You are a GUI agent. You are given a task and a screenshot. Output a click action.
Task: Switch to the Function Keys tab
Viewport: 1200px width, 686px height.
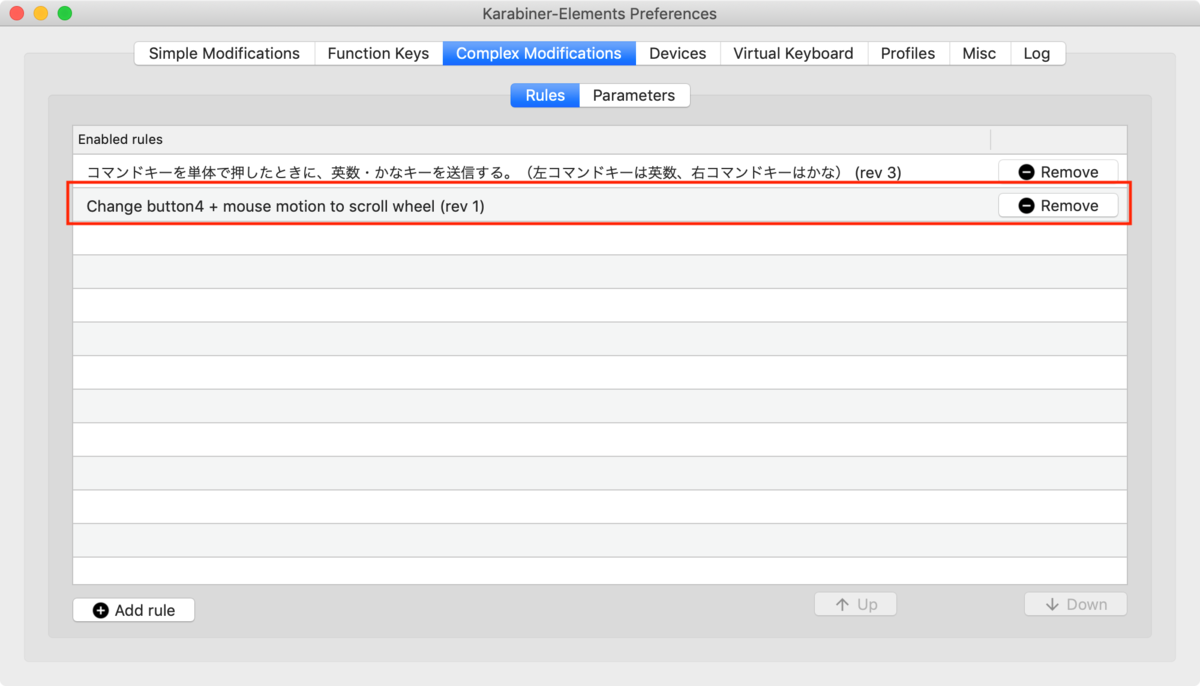pos(378,53)
